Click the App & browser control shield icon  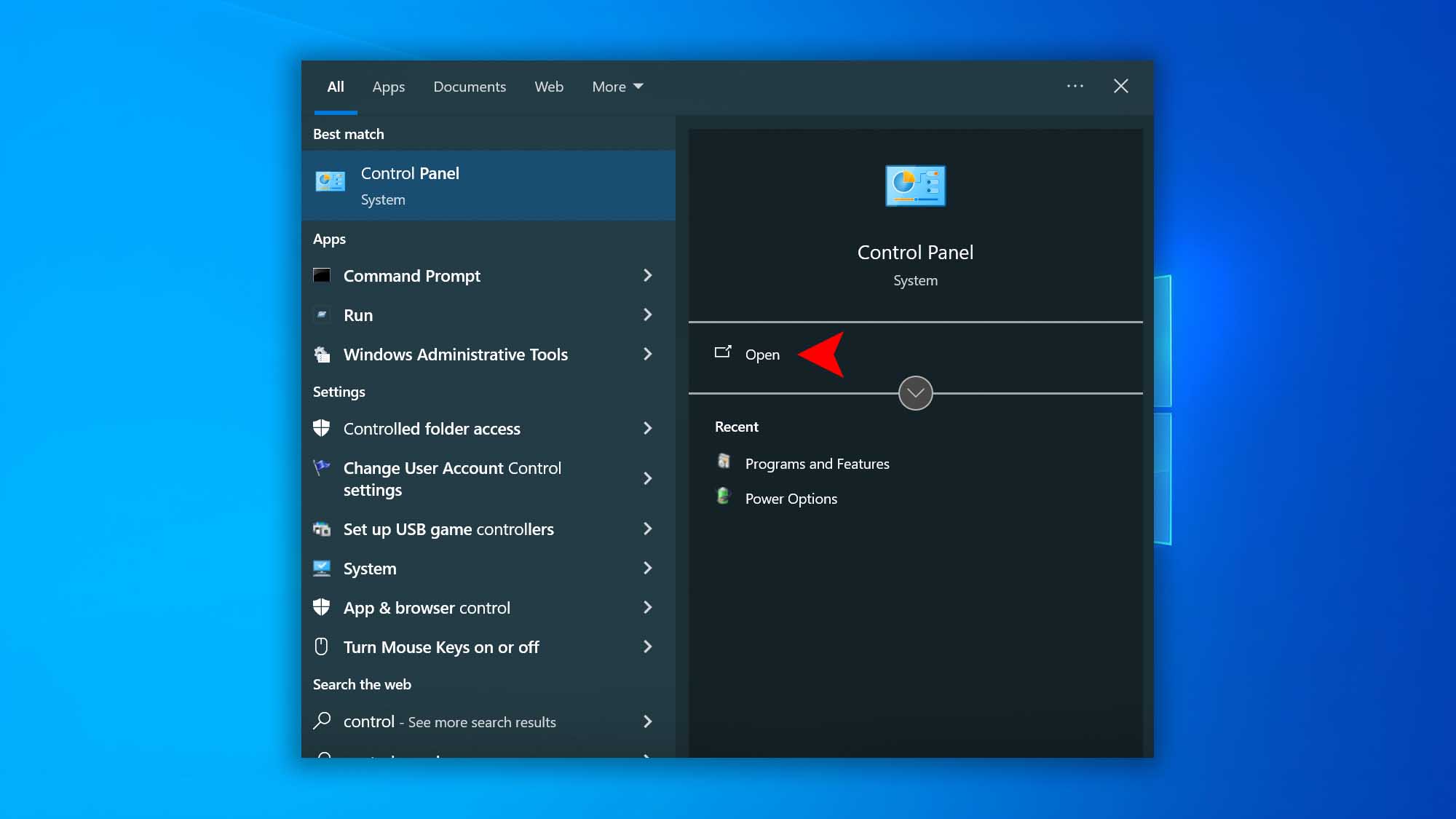(x=321, y=607)
